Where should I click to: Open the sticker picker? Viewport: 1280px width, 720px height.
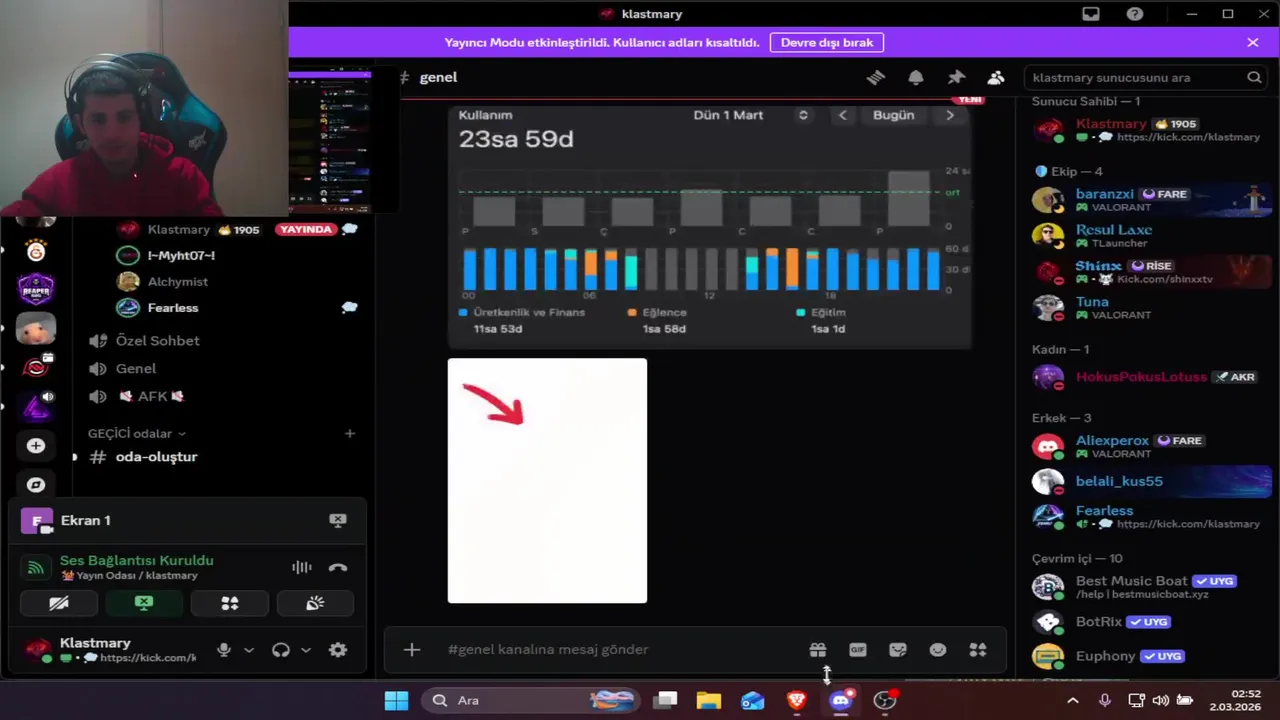pos(898,650)
